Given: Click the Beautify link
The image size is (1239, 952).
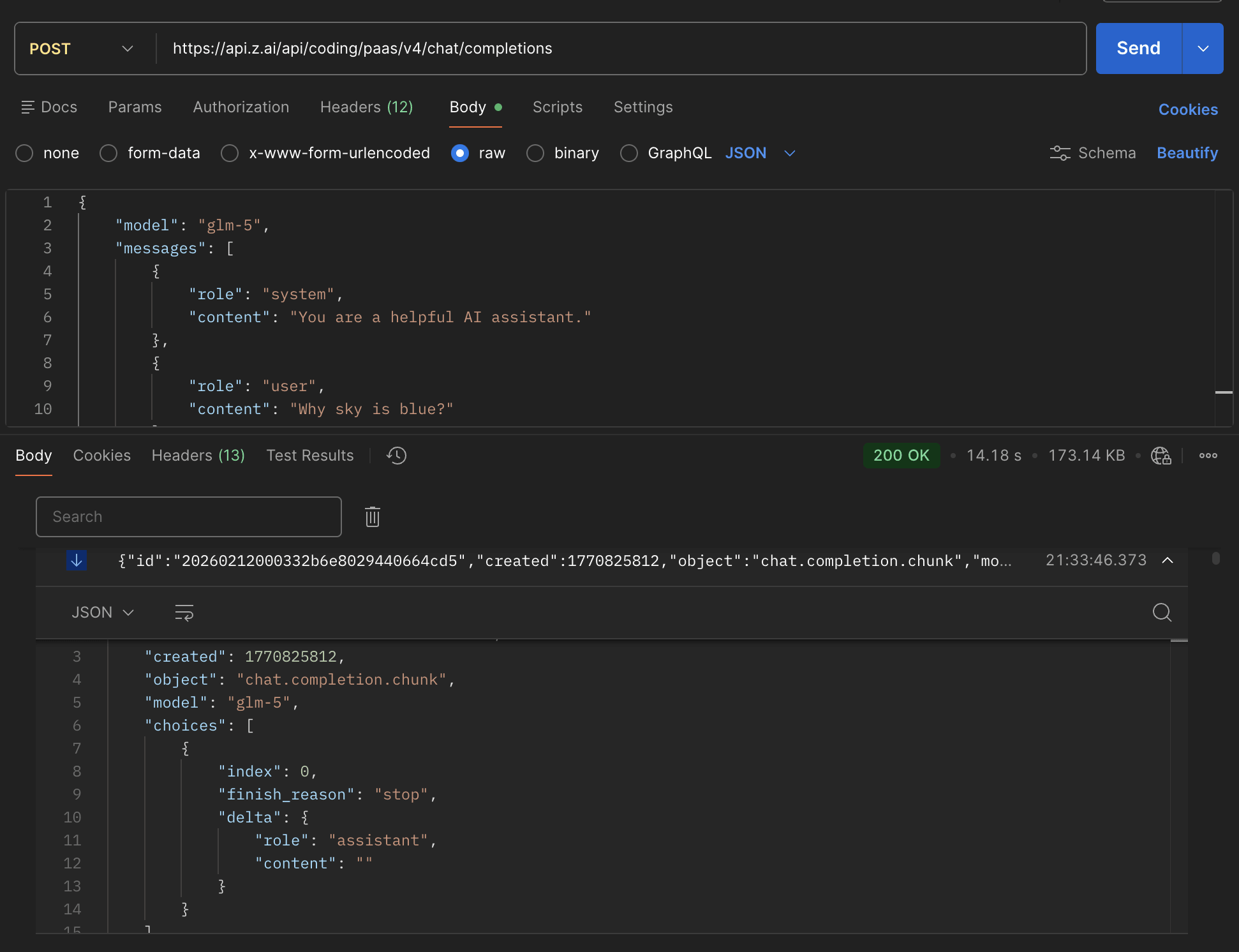Looking at the screenshot, I should click(x=1187, y=153).
